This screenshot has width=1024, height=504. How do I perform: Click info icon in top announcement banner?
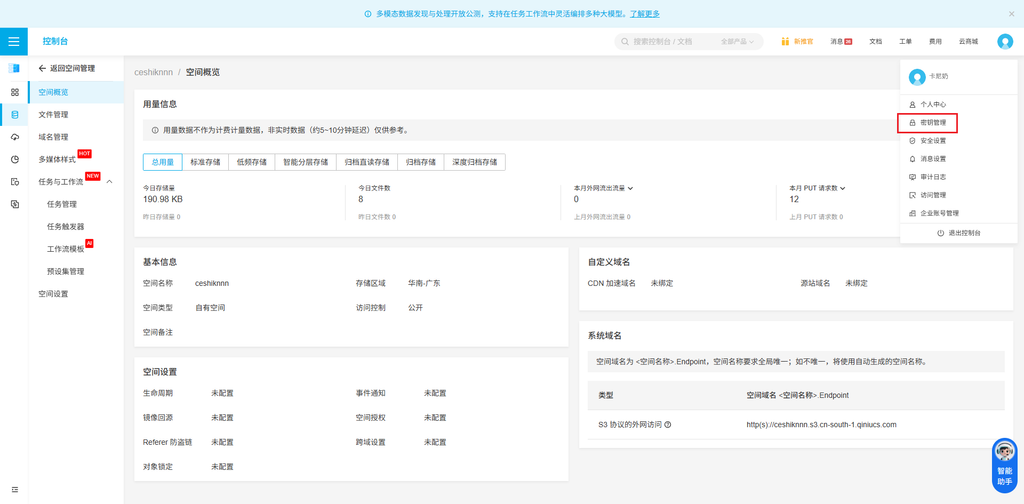click(x=368, y=14)
